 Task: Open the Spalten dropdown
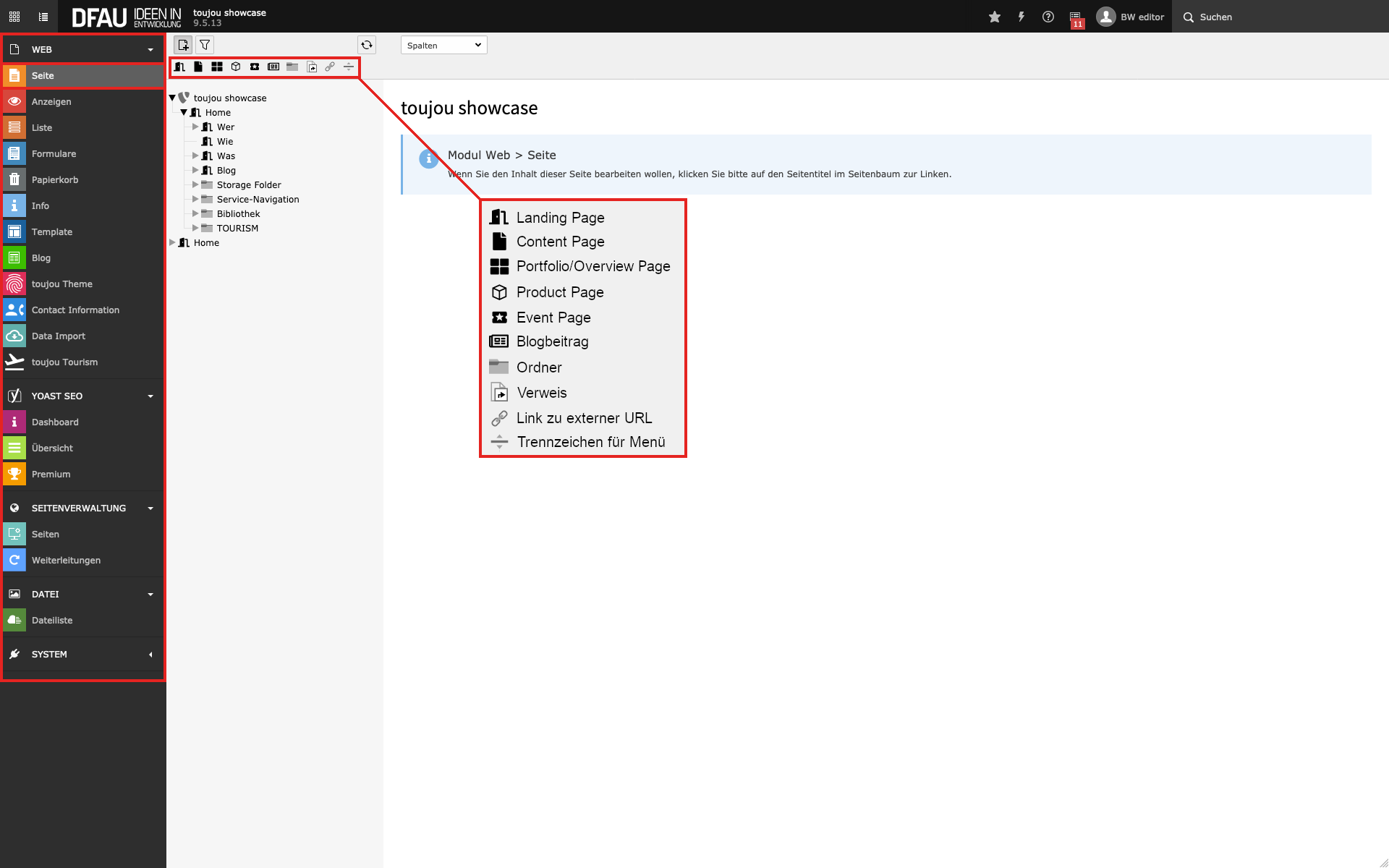point(443,45)
